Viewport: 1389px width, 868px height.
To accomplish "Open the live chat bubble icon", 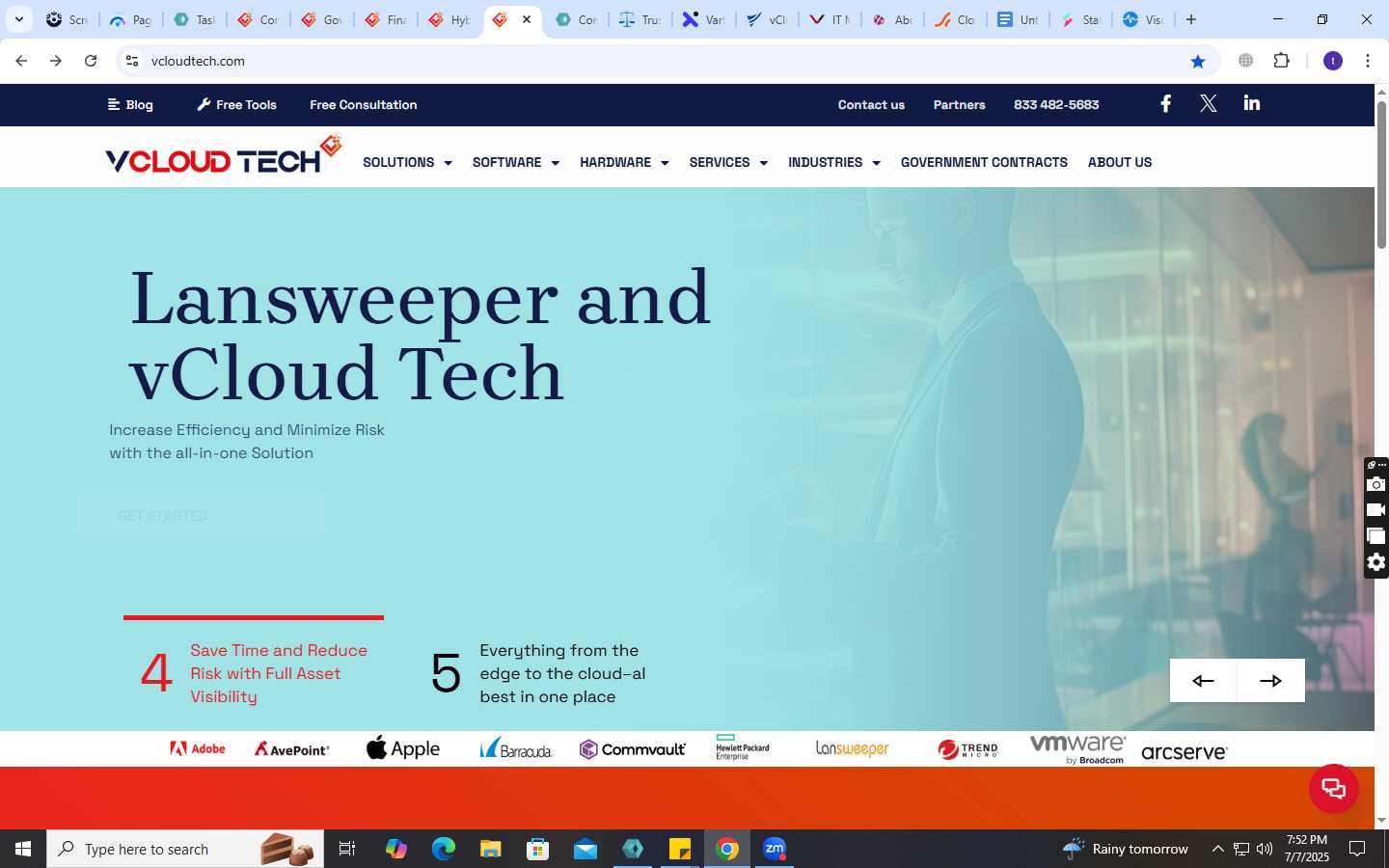I will (x=1334, y=789).
